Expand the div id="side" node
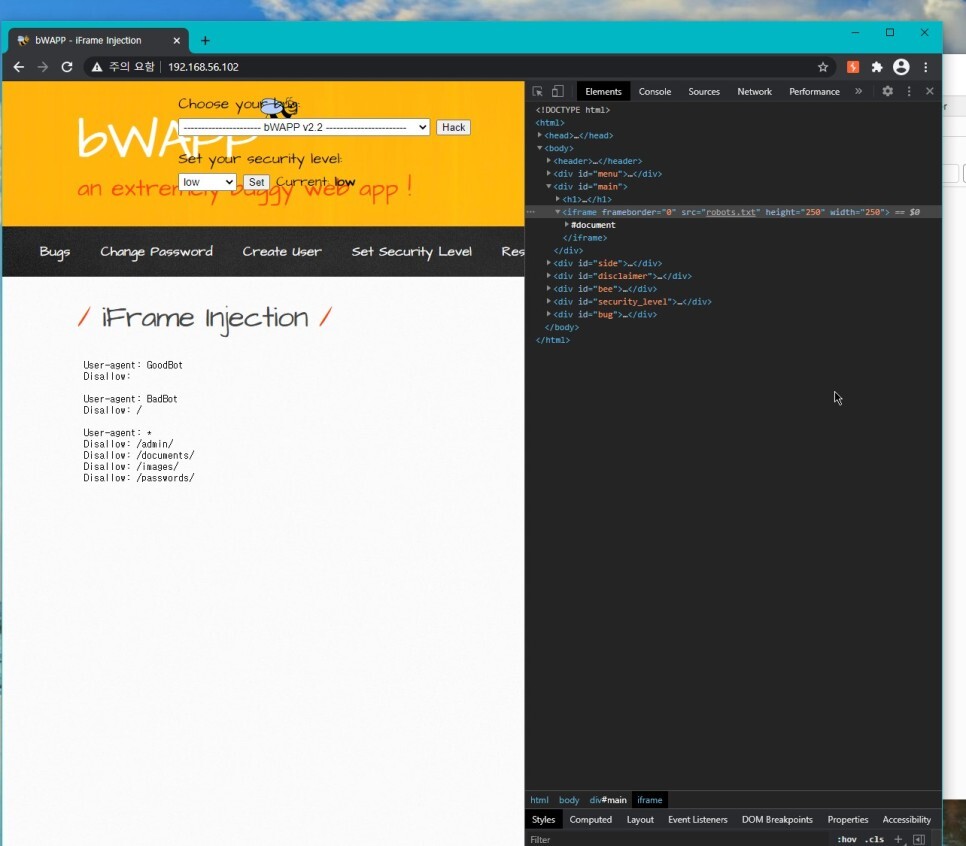This screenshot has height=846, width=966. pos(549,262)
